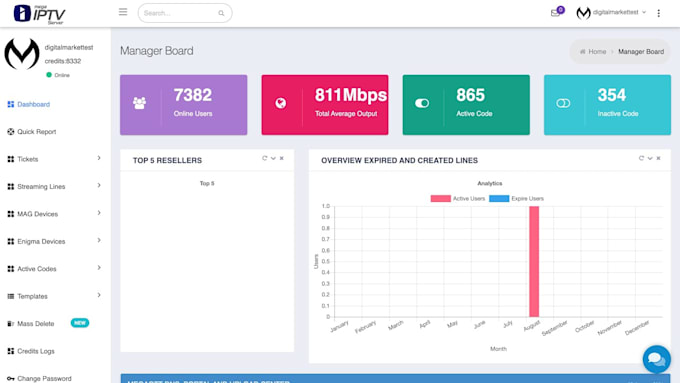Go to Home via breadcrumb
This screenshot has height=383, width=680.
click(597, 52)
